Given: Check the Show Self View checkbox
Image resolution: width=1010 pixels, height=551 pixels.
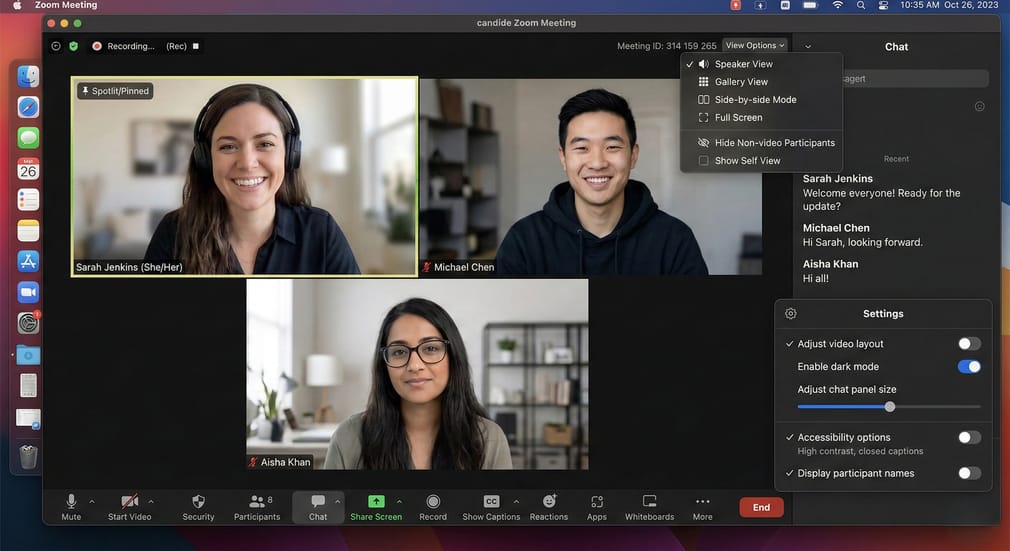Looking at the screenshot, I should click(704, 161).
